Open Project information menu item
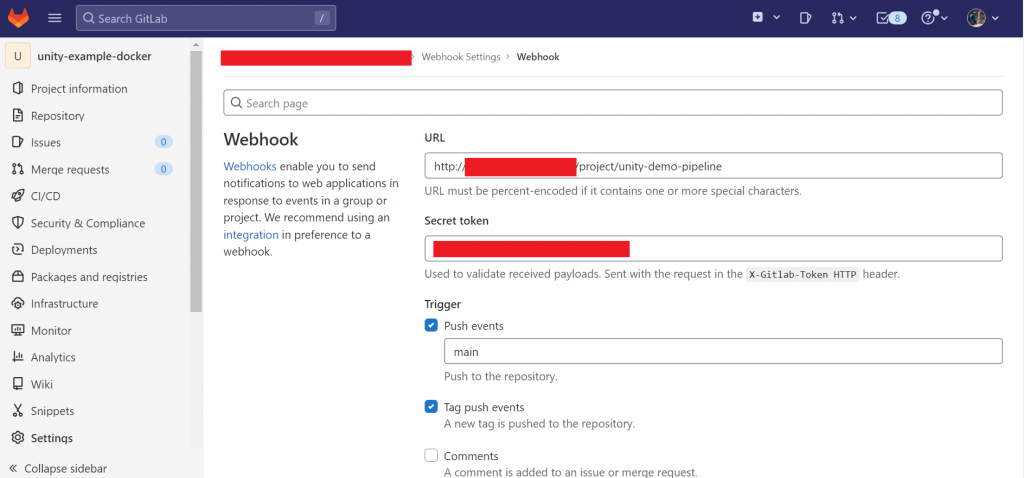 coord(79,89)
